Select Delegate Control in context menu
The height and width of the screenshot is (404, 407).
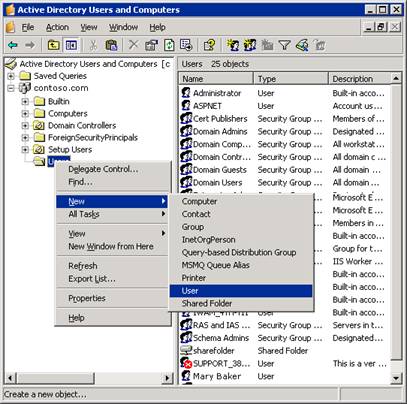(112, 169)
